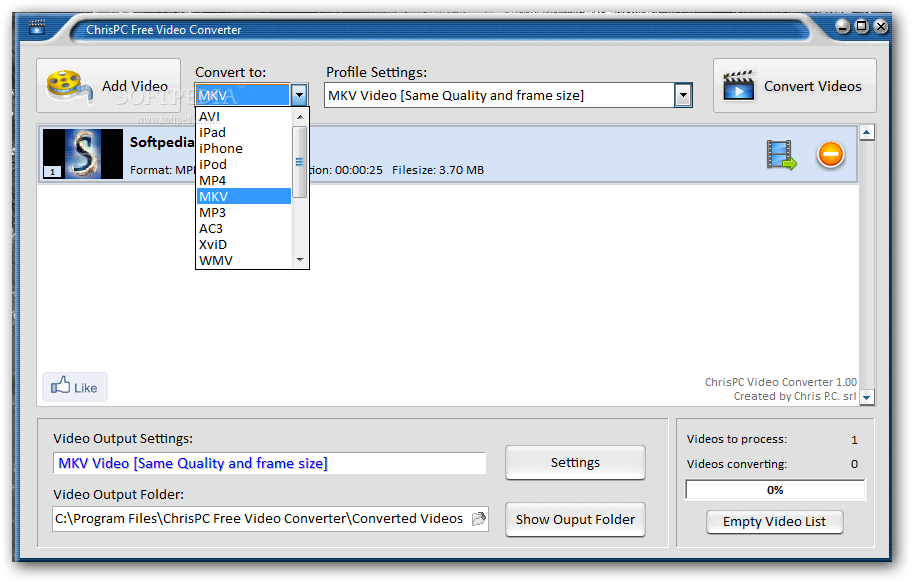Screen dimensions: 912x582
Task: Click the browse output folder icon
Action: tap(479, 519)
